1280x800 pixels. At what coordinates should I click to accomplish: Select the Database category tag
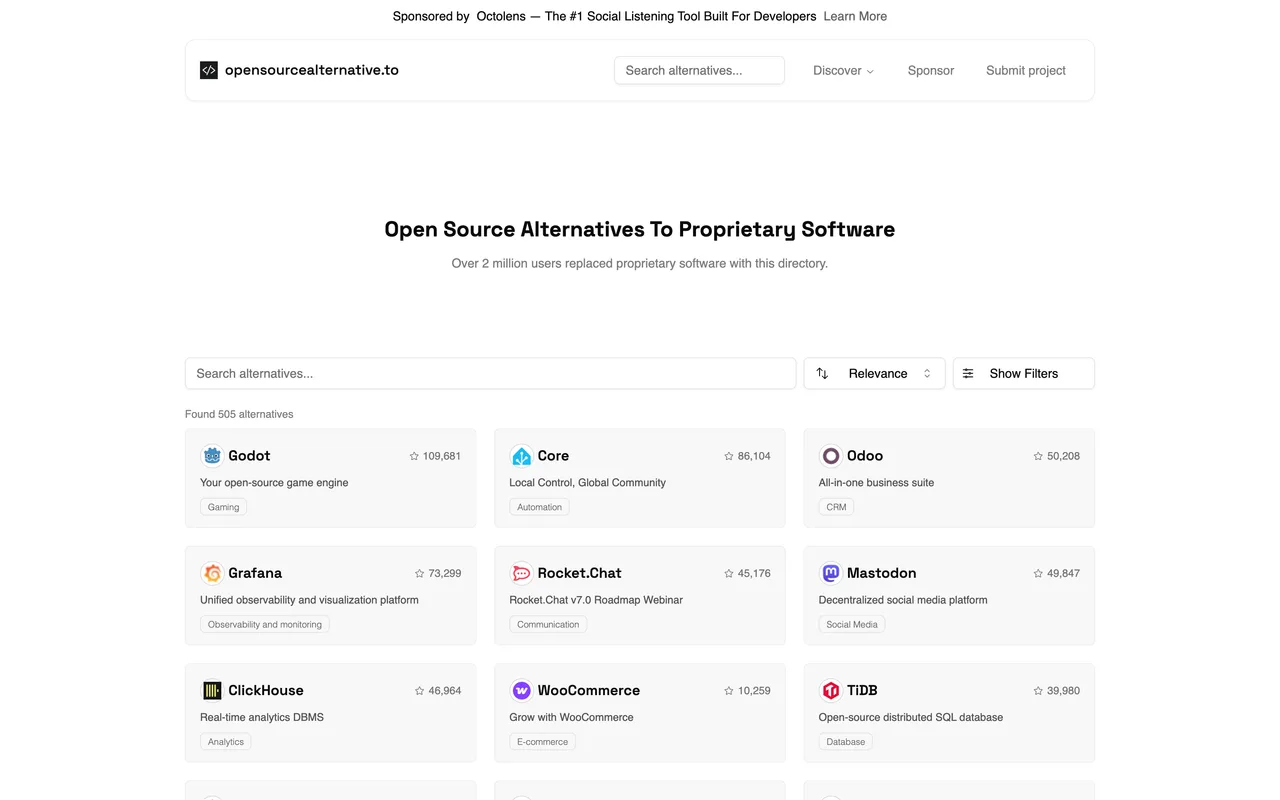(845, 742)
